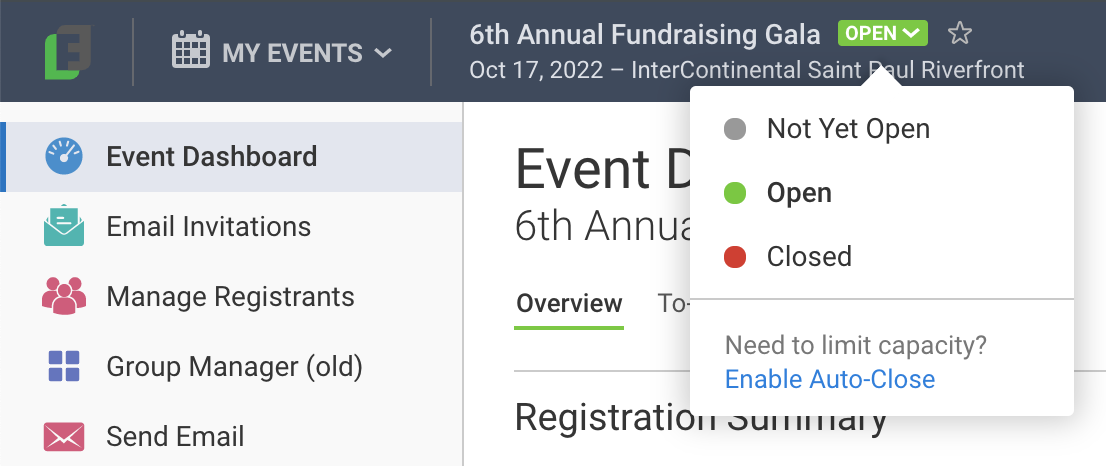Click the calendar icon beside My Events
1106x466 pixels.
[190, 51]
